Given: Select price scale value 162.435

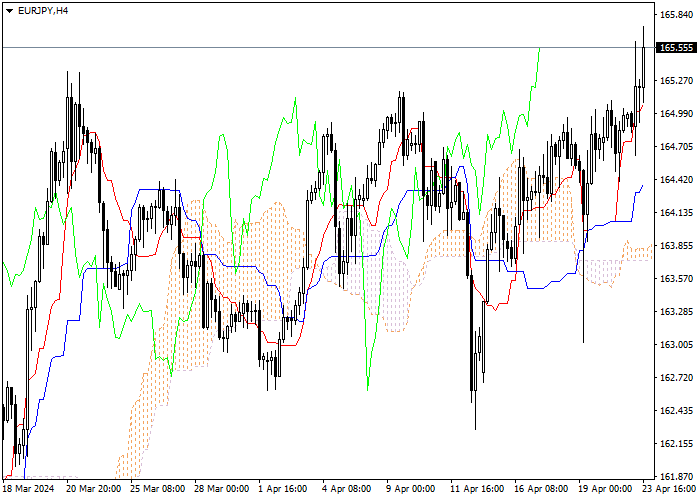Looking at the screenshot, I should click(x=676, y=410).
